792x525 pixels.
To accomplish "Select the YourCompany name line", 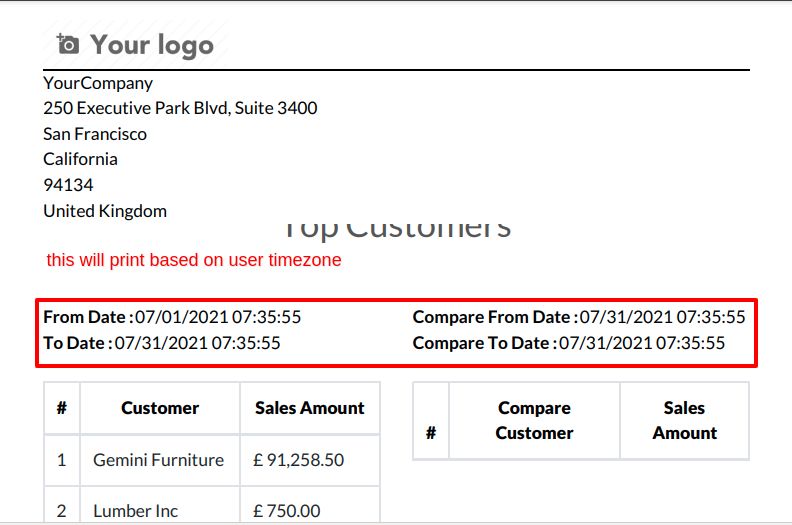I will click(98, 83).
